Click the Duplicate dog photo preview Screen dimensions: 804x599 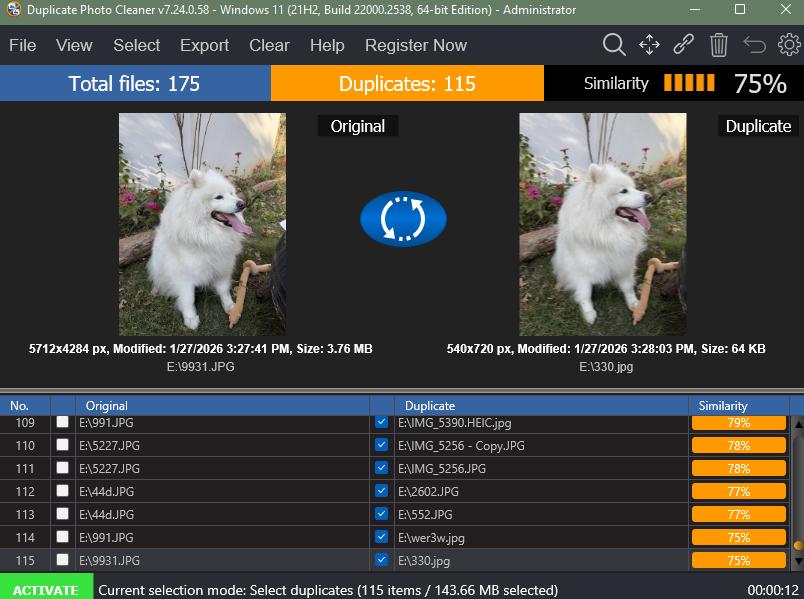(x=603, y=225)
